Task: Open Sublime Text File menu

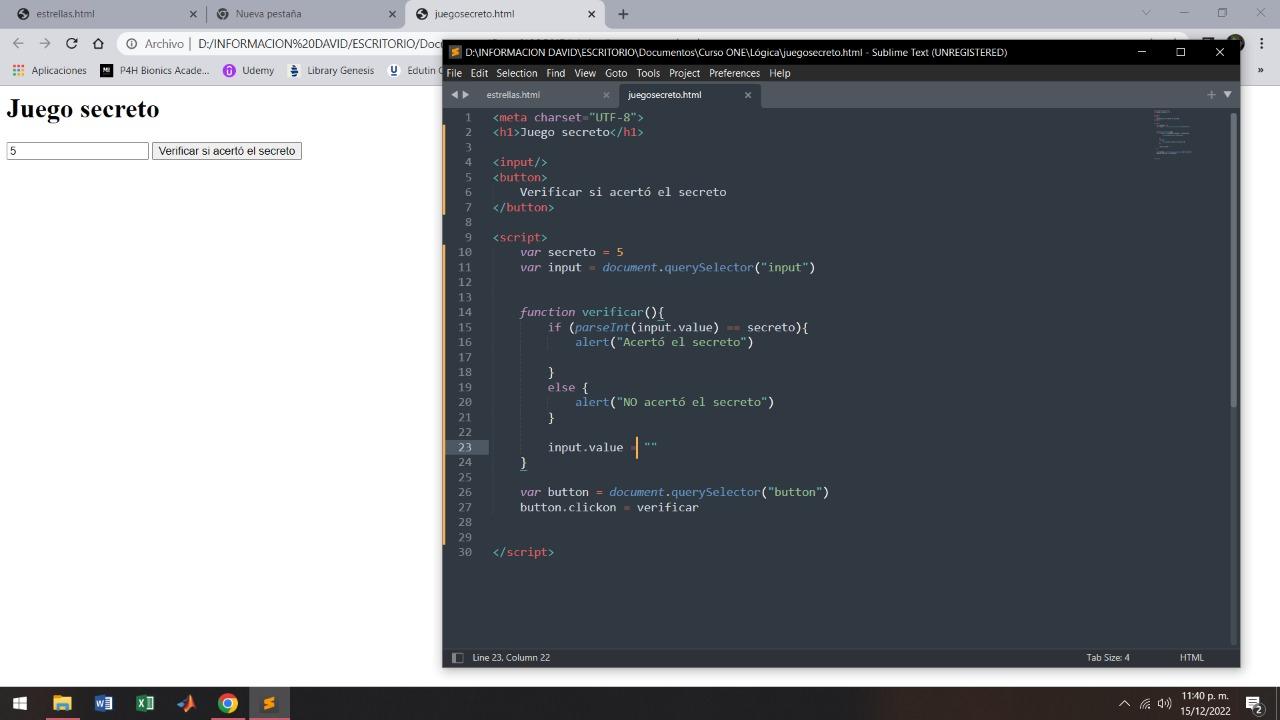Action: coord(454,73)
